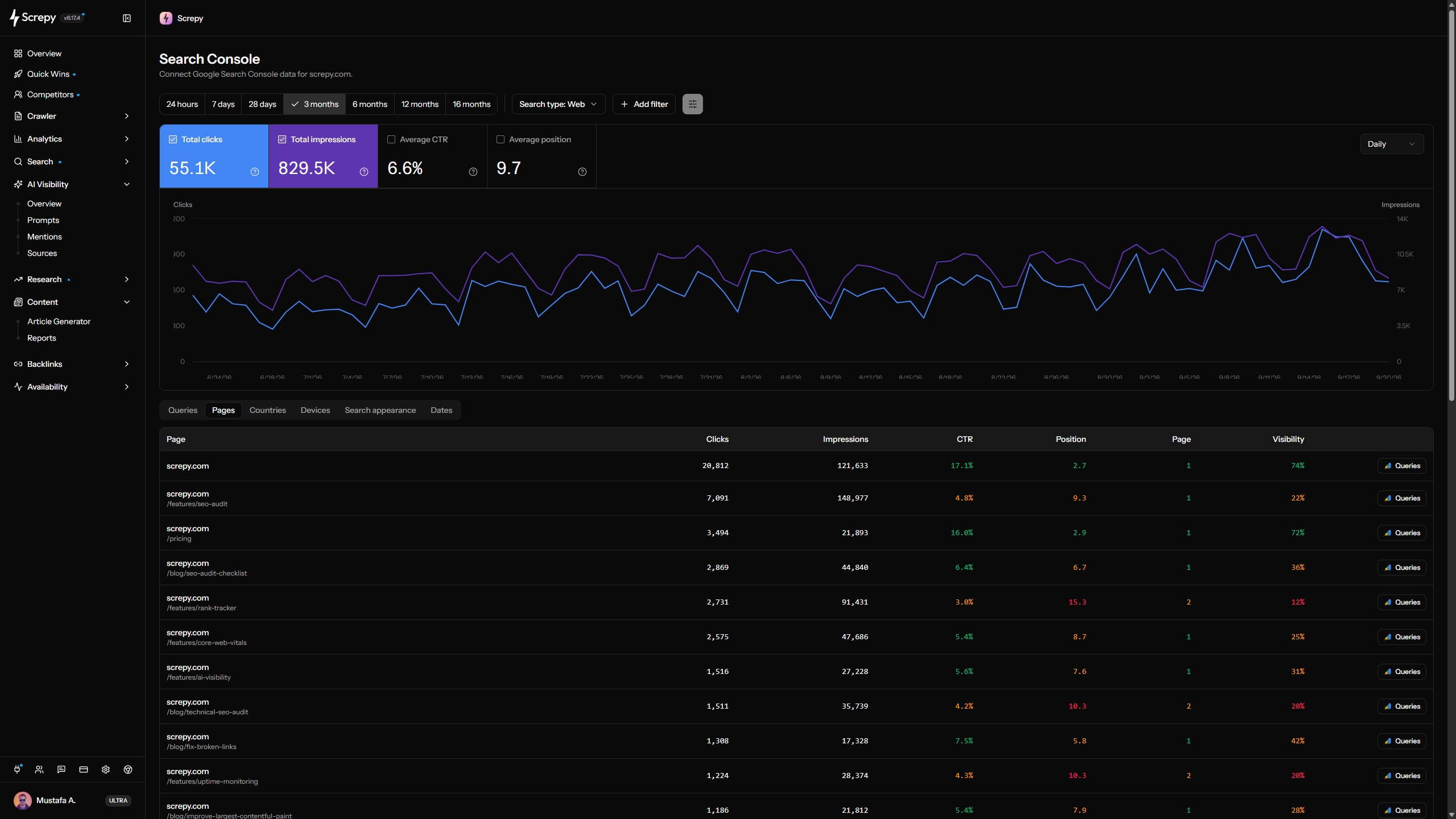Click the Analytics bar chart icon
The height and width of the screenshot is (819, 1456).
pyautogui.click(x=18, y=139)
